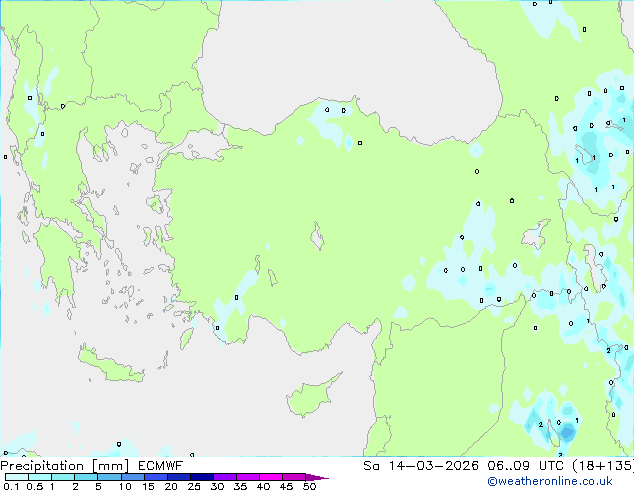The width and height of the screenshot is (634, 490).
Task: Open the weatheronline.co.uk copyright link
Action: tap(550, 481)
